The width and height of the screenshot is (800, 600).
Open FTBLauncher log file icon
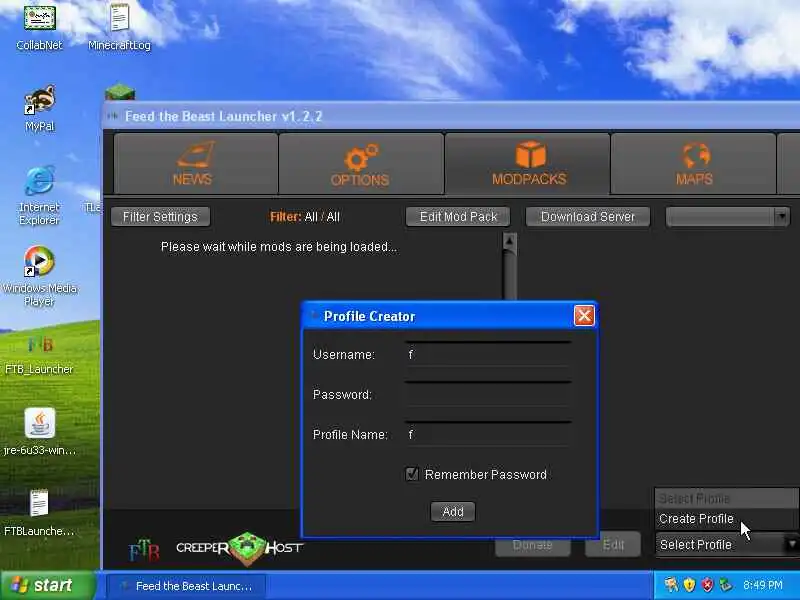[x=39, y=512]
